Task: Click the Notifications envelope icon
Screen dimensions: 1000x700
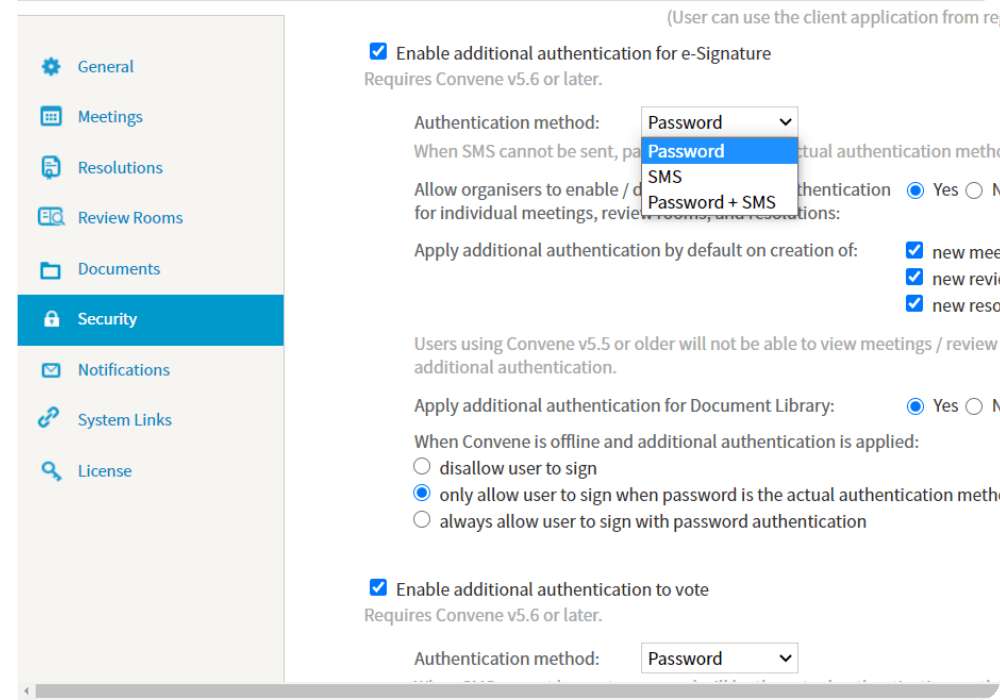Action: tap(51, 370)
